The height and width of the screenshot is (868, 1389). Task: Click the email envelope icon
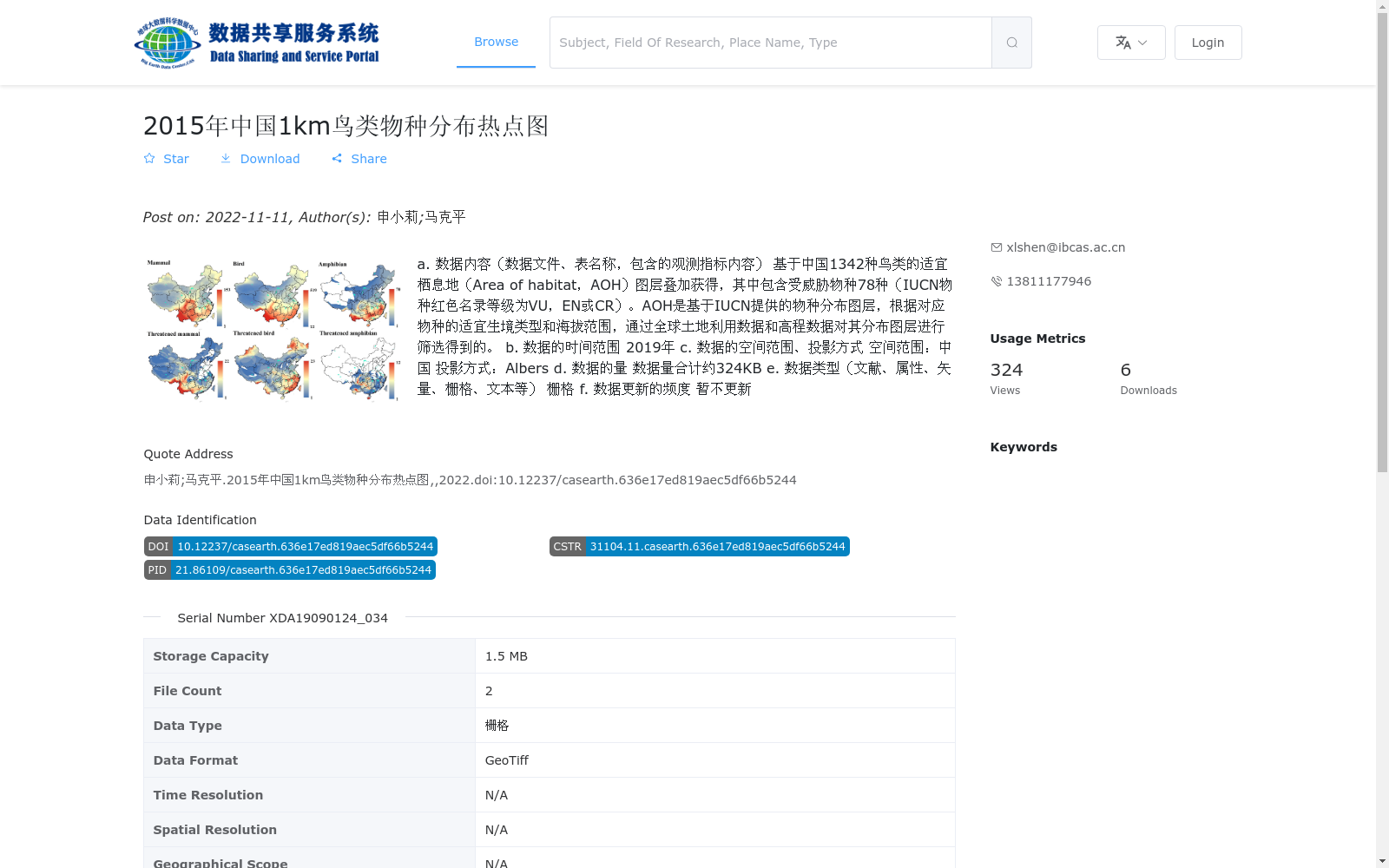click(x=997, y=247)
